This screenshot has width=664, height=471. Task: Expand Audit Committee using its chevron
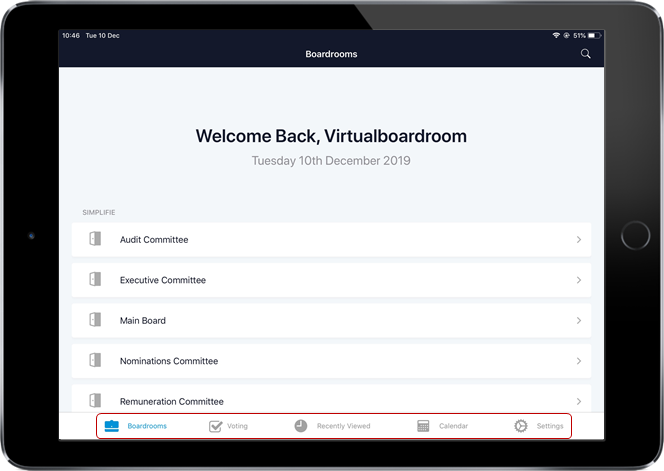tap(579, 240)
